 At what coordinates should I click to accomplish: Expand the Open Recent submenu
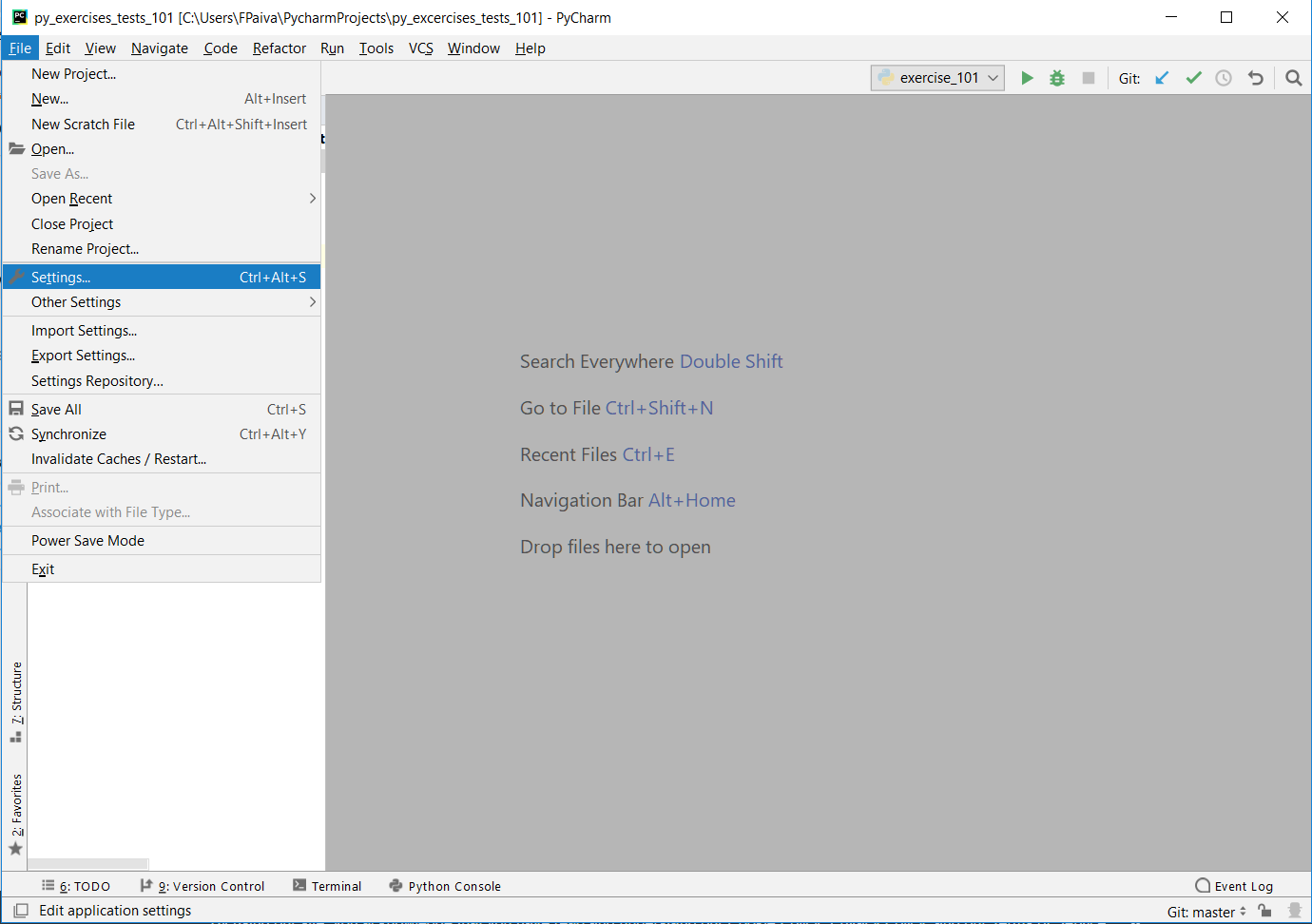tap(162, 199)
